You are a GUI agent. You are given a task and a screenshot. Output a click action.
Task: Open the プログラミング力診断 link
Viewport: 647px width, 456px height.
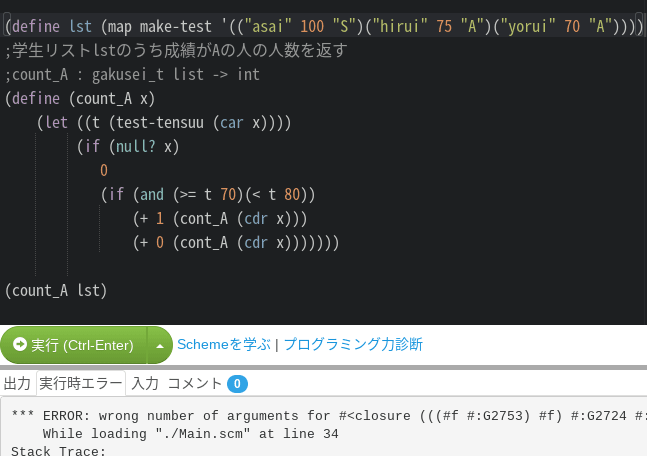(353, 344)
